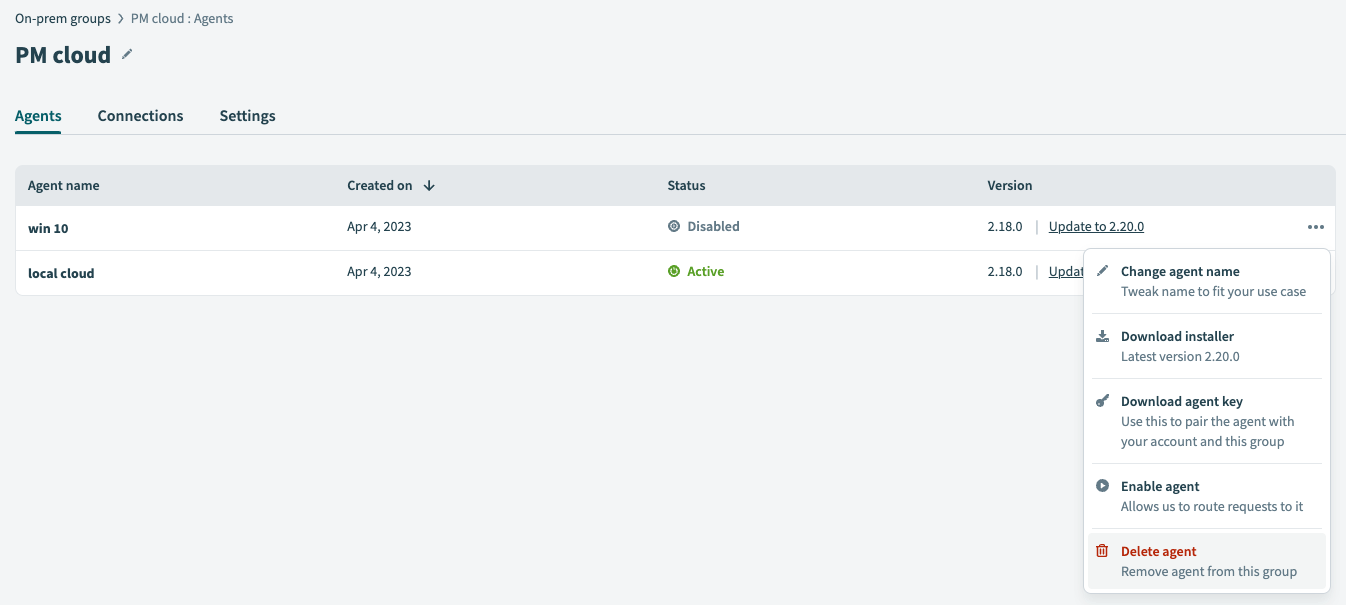
Task: Click the download icon beside Download installer
Action: [x=1102, y=336]
